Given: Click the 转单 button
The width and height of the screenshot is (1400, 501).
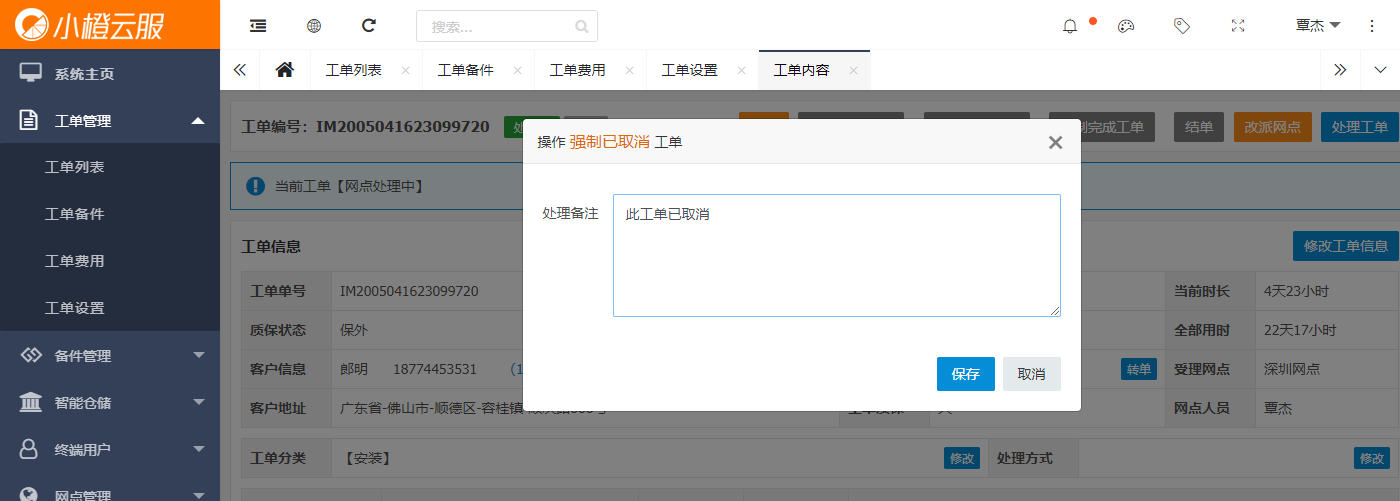Looking at the screenshot, I should pyautogui.click(x=1139, y=369).
